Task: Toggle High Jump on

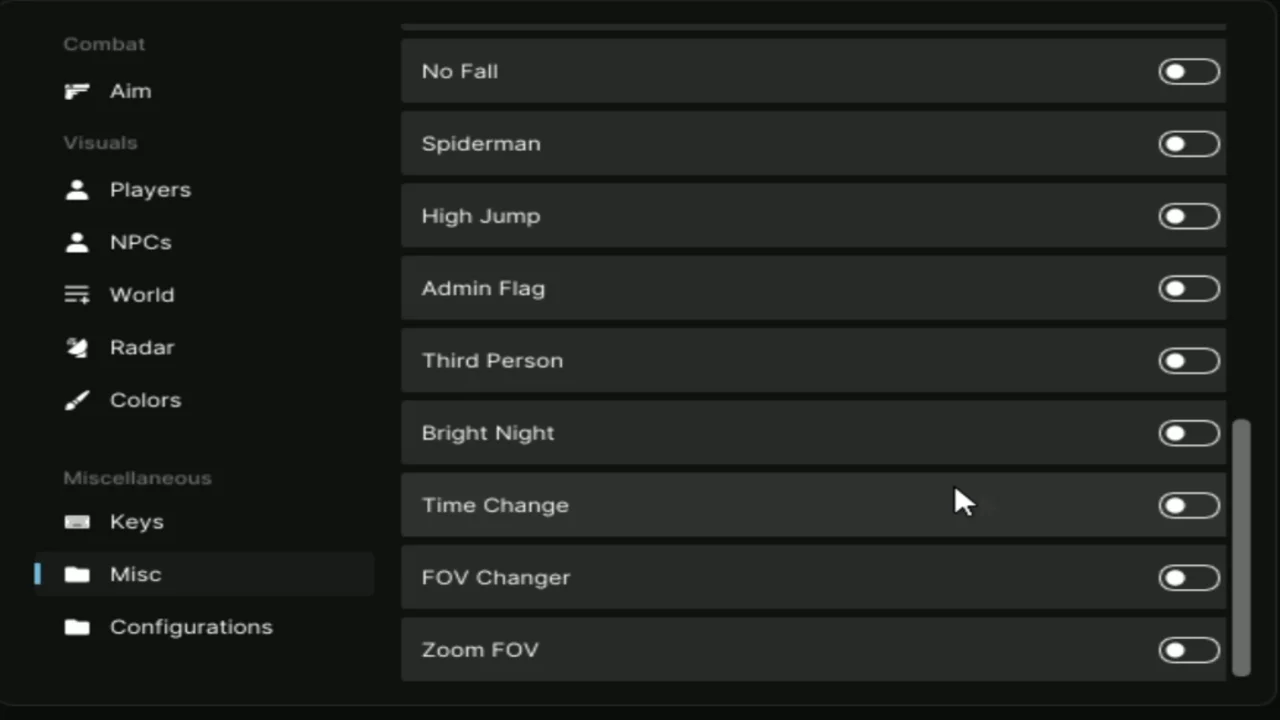Action: click(1189, 216)
